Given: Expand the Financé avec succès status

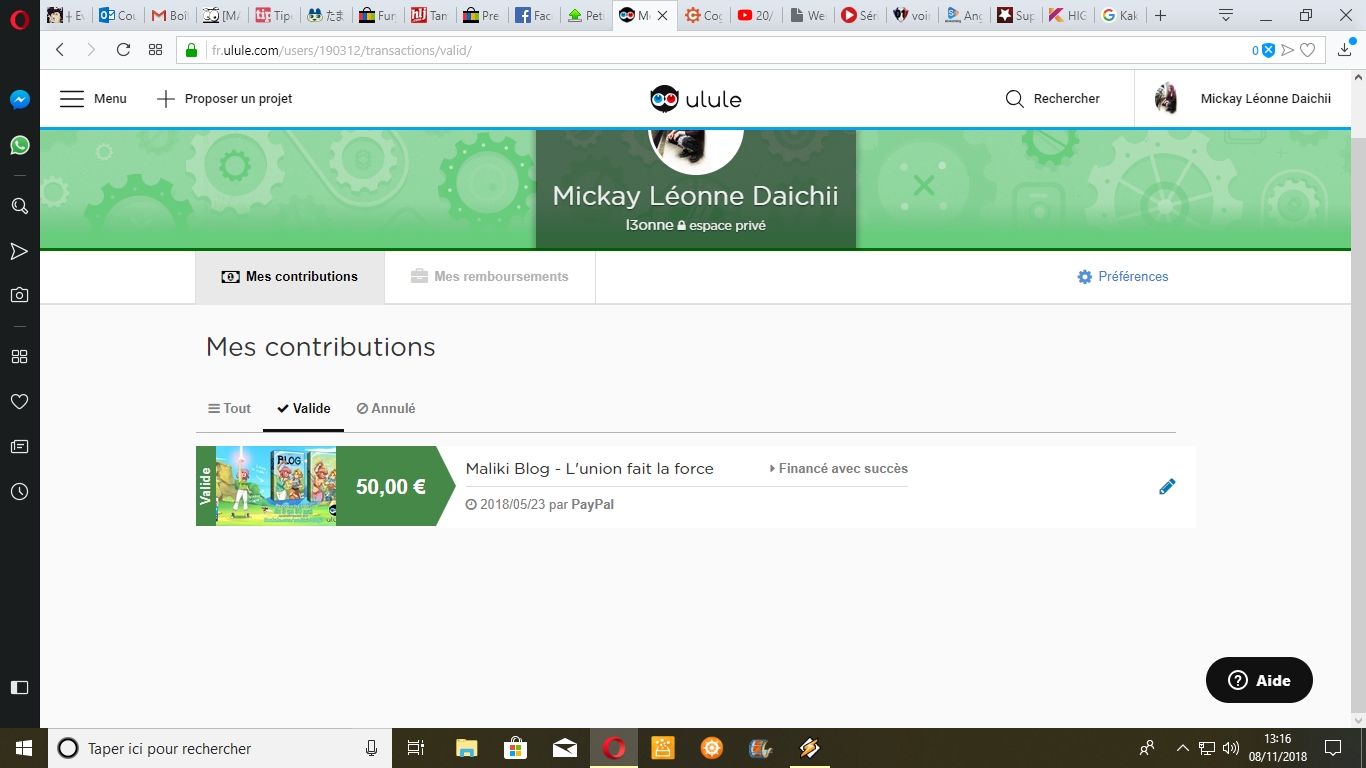Looking at the screenshot, I should coord(838,469).
